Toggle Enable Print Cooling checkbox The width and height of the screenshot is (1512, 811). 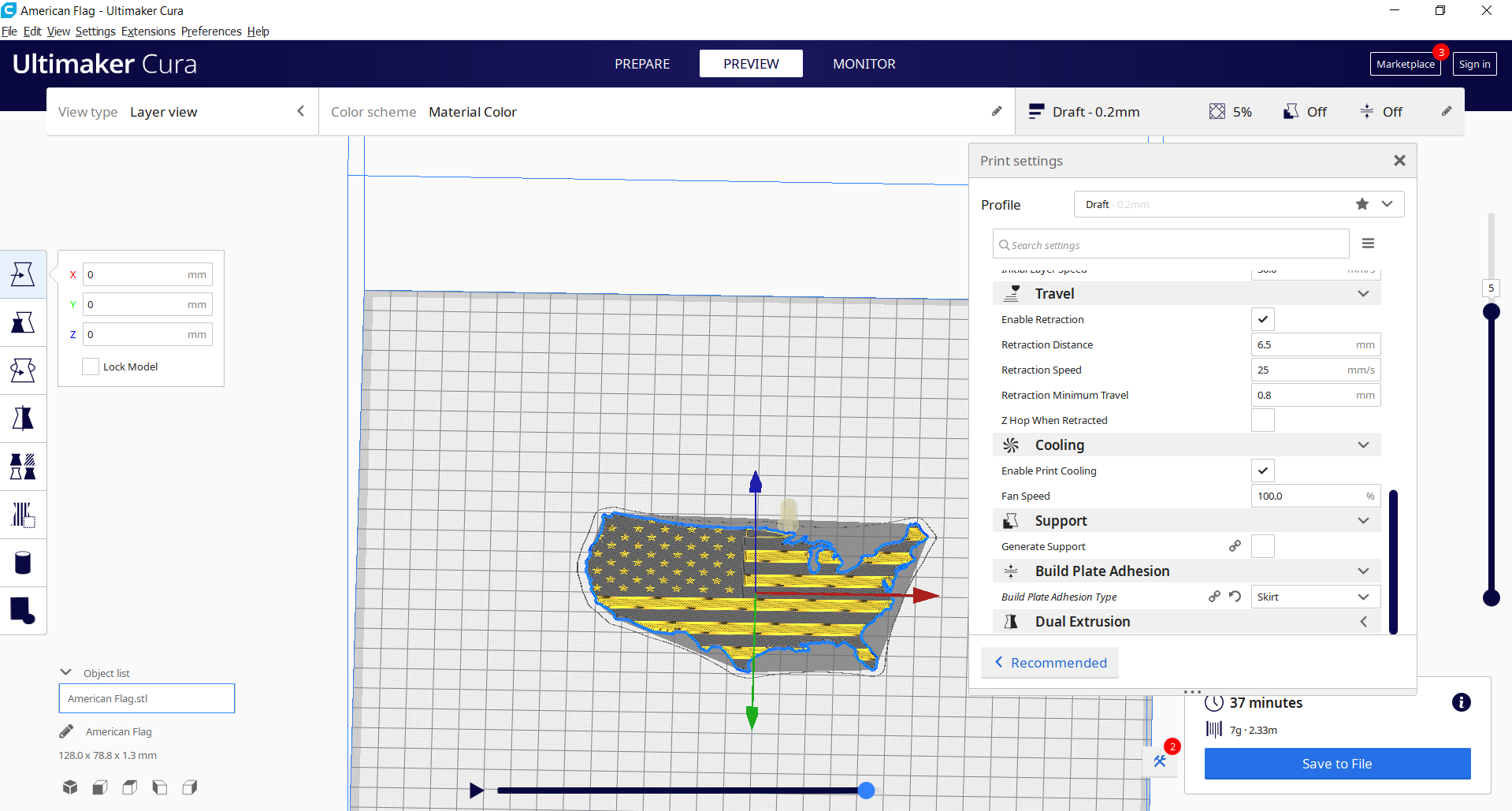tap(1263, 471)
